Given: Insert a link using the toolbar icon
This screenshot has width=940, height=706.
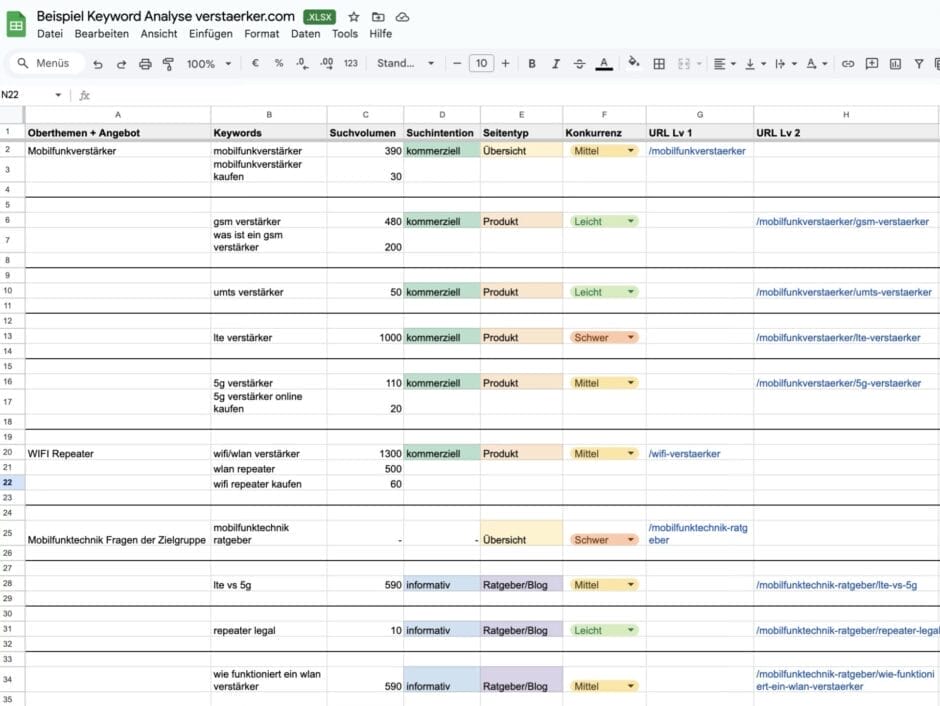Looking at the screenshot, I should (848, 64).
